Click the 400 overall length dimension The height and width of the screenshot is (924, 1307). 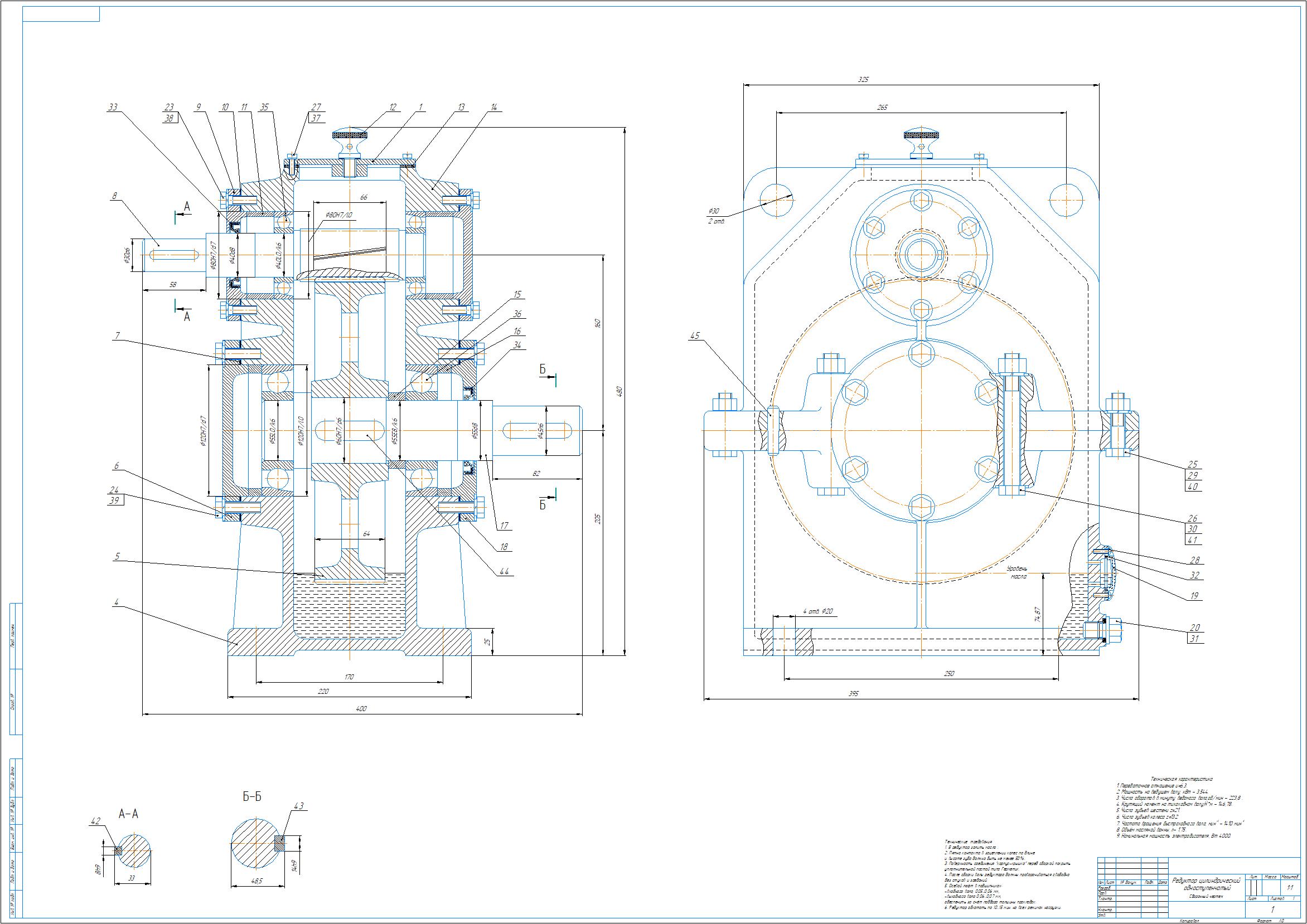point(361,709)
